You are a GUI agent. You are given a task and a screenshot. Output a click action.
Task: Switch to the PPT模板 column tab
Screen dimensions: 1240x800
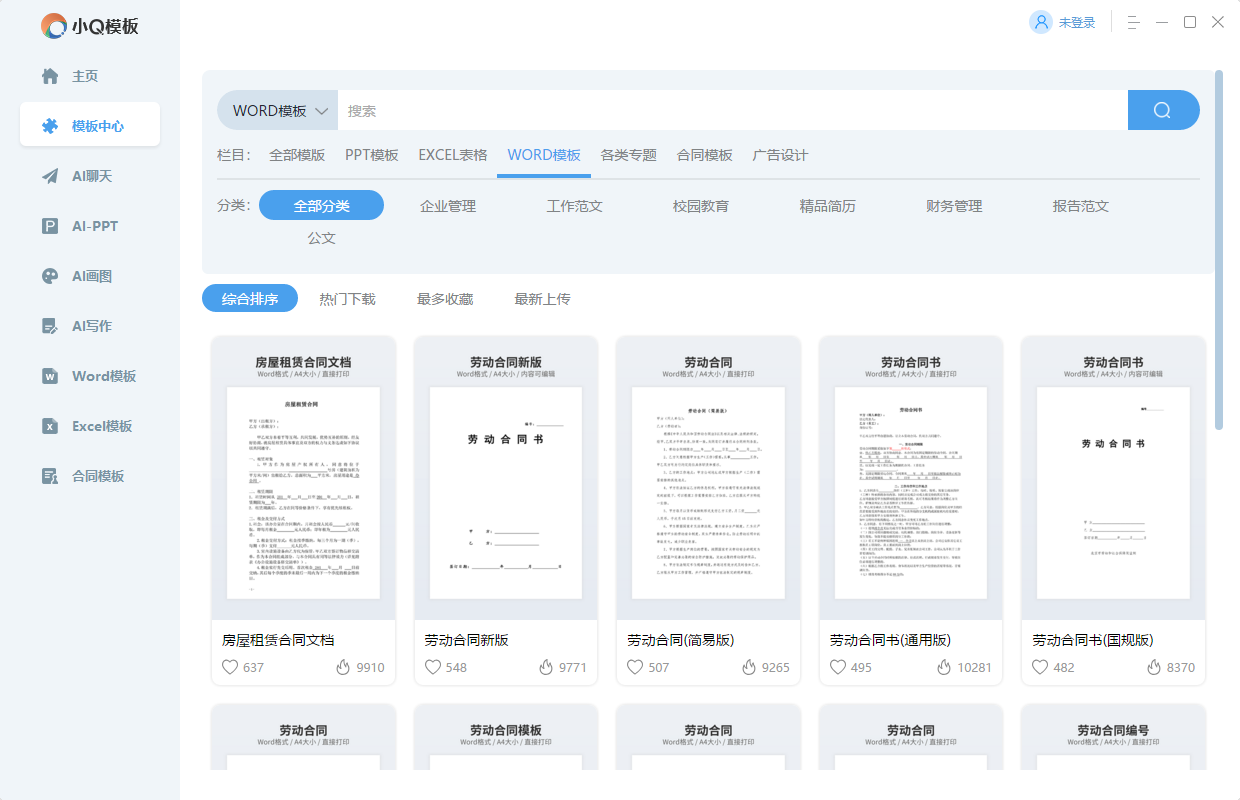pos(372,155)
